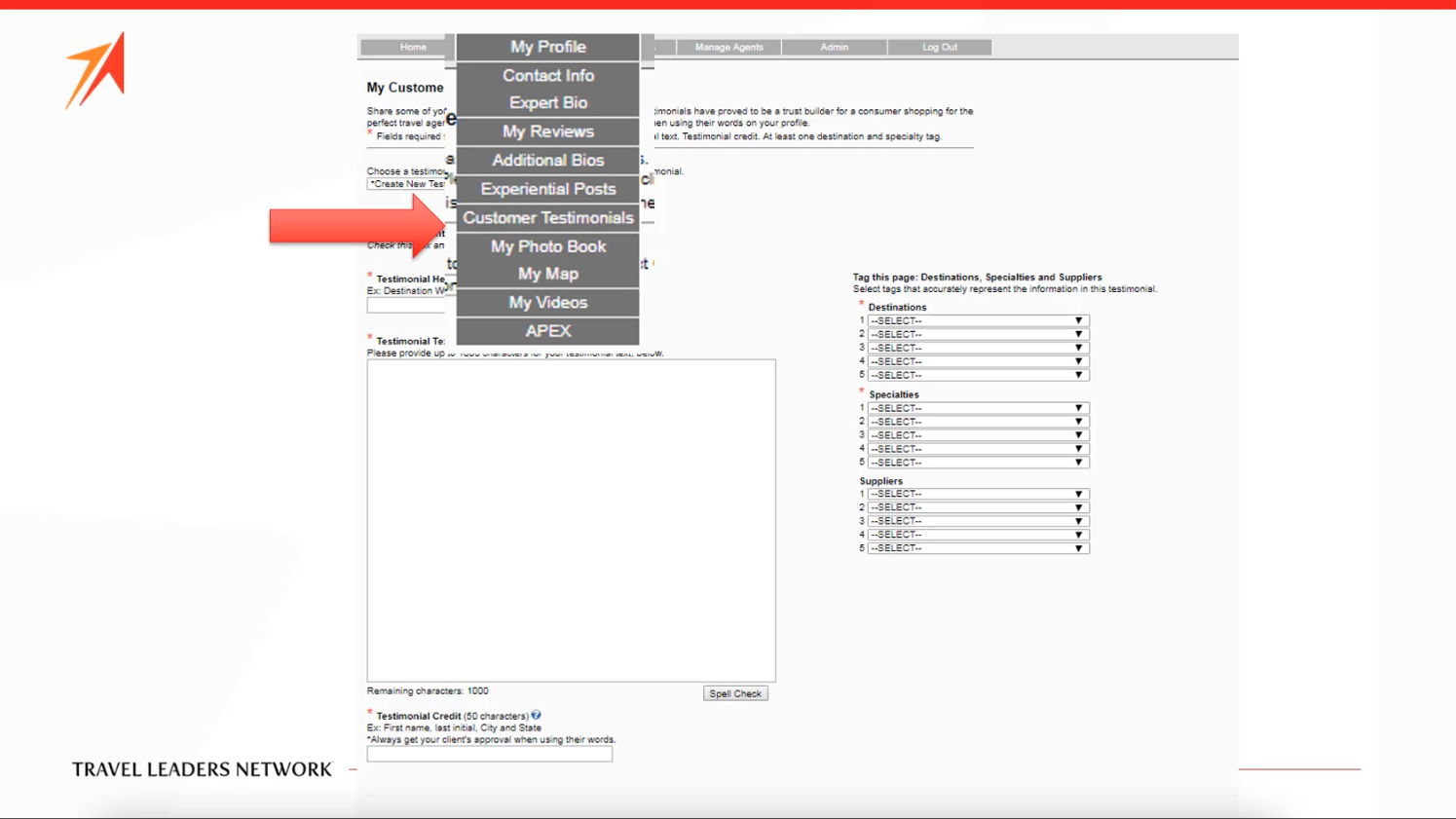Open Destinations dropdown number 4
Image resolution: width=1456 pixels, height=819 pixels.
978,361
